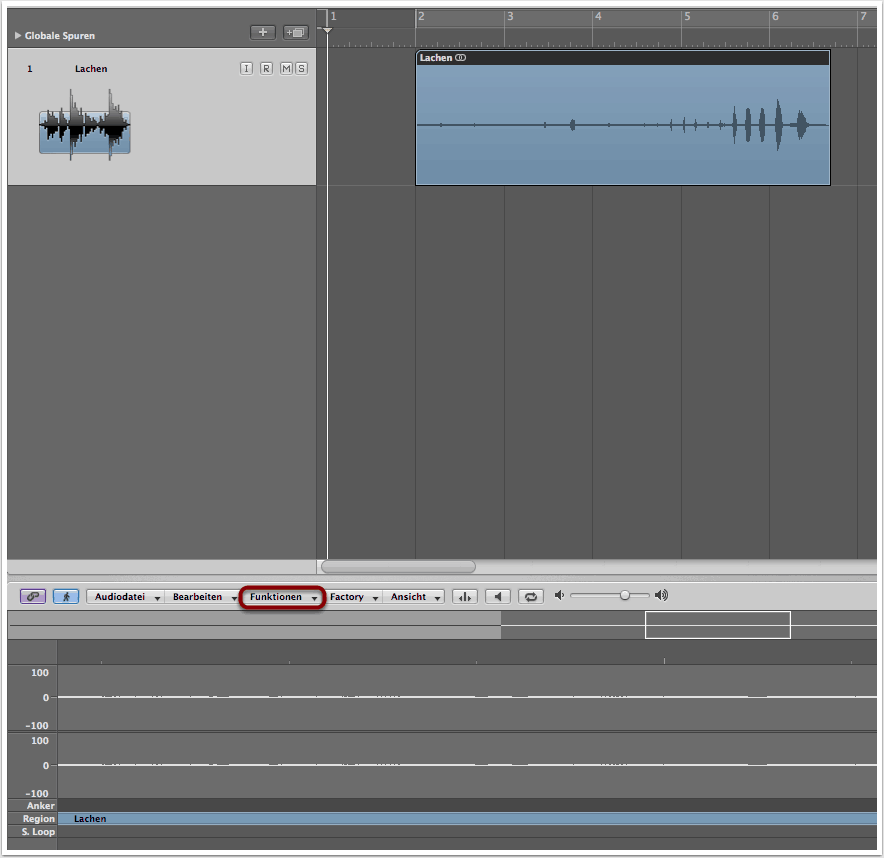This screenshot has width=884, height=858.
Task: Click the link button in sample editor
Action: [33, 596]
